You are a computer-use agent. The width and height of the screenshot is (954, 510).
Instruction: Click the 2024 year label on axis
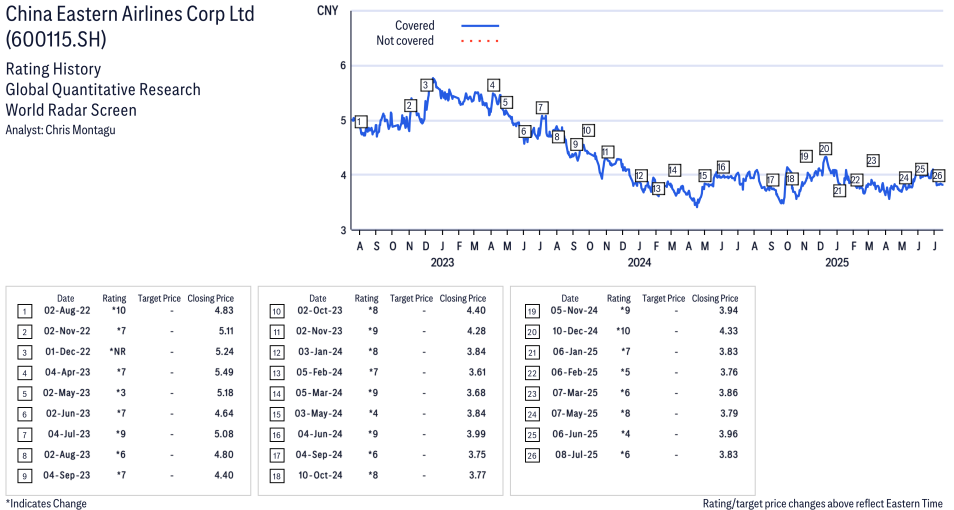[x=639, y=263]
